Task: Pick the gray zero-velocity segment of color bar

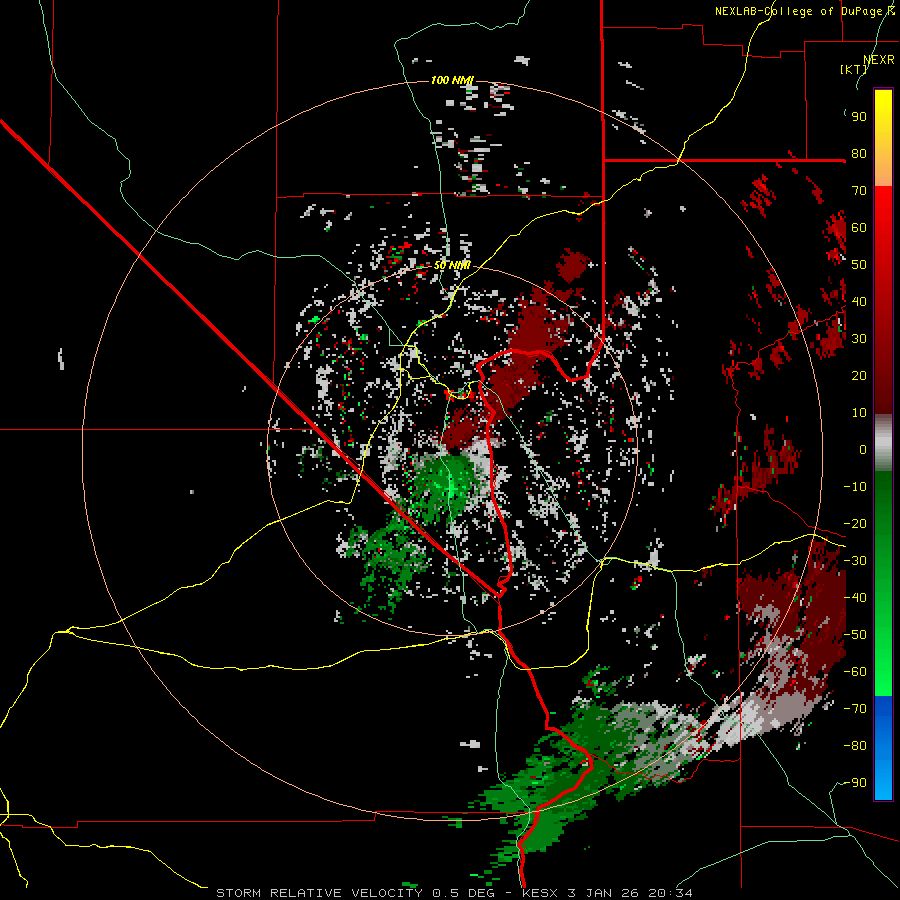Action: click(x=883, y=445)
